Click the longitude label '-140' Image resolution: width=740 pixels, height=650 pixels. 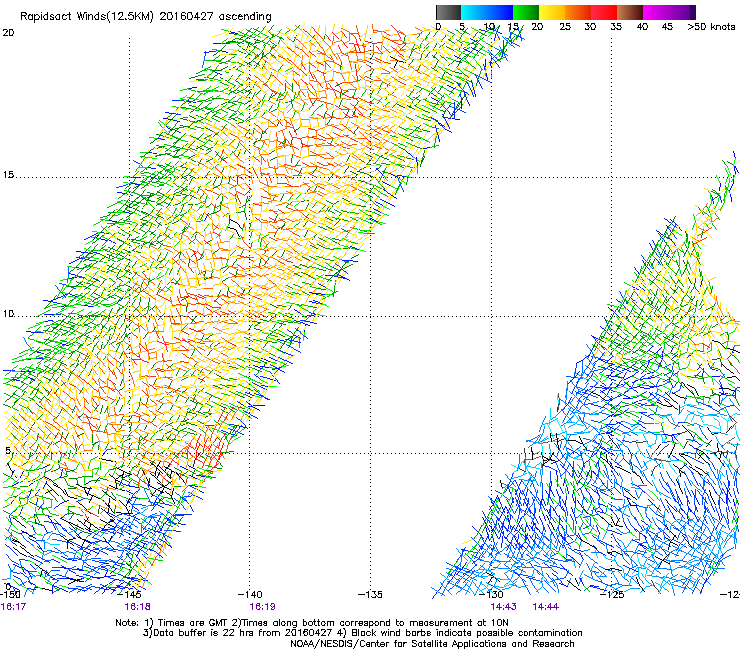pos(250,594)
